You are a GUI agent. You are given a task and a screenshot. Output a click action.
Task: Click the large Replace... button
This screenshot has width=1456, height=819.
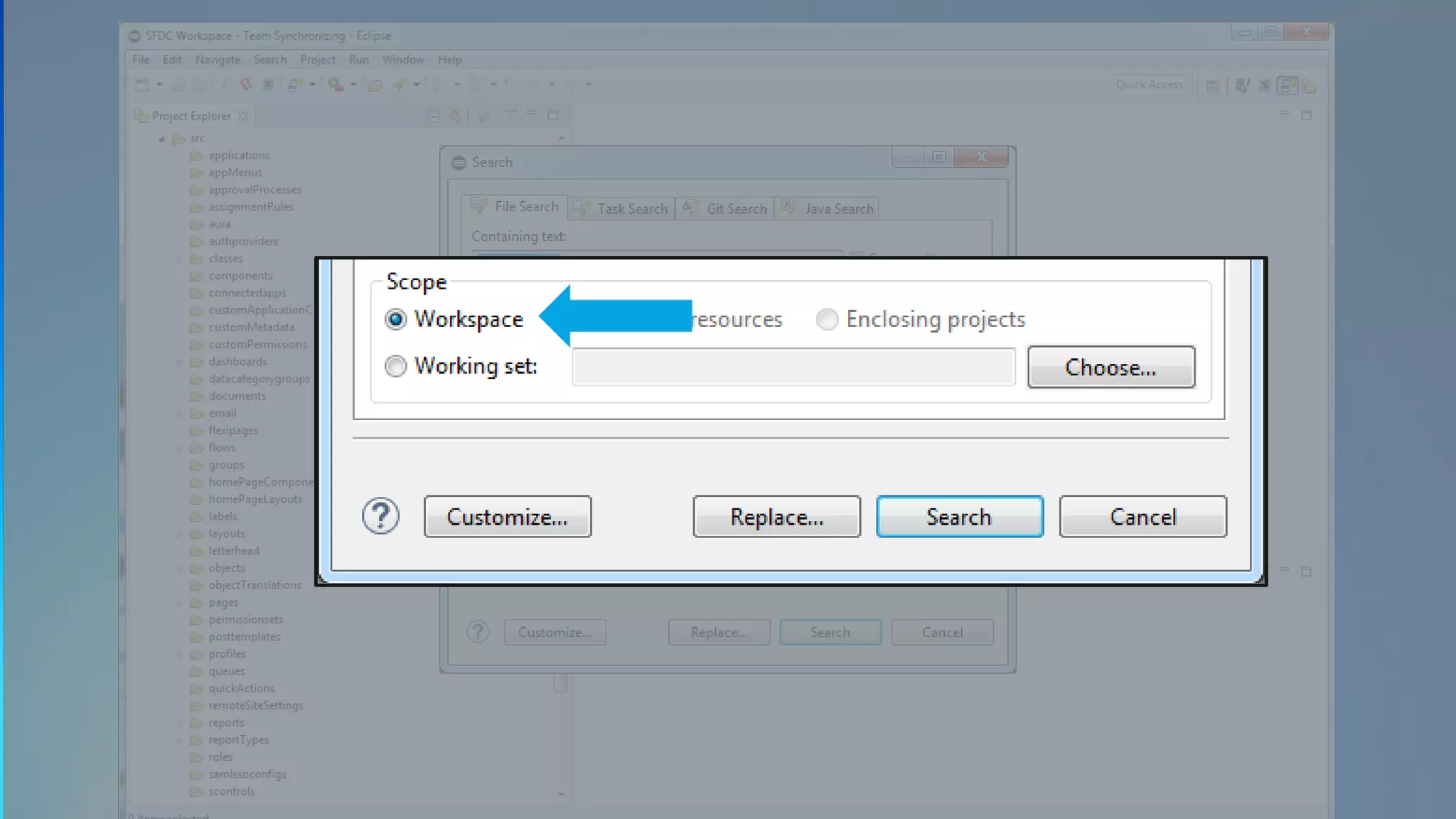[x=776, y=517]
